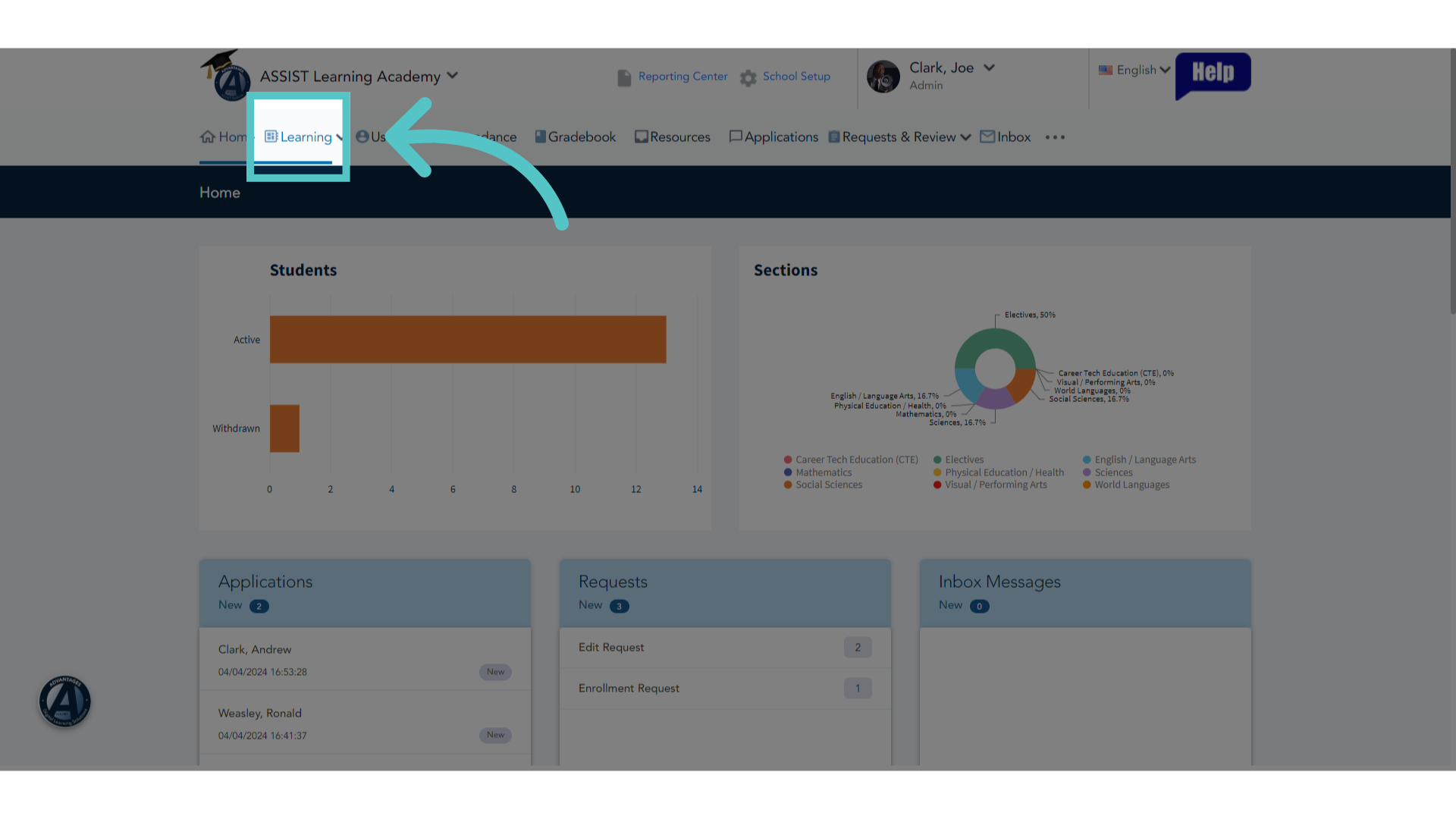Click the Active students bar
1456x819 pixels.
[x=468, y=340]
